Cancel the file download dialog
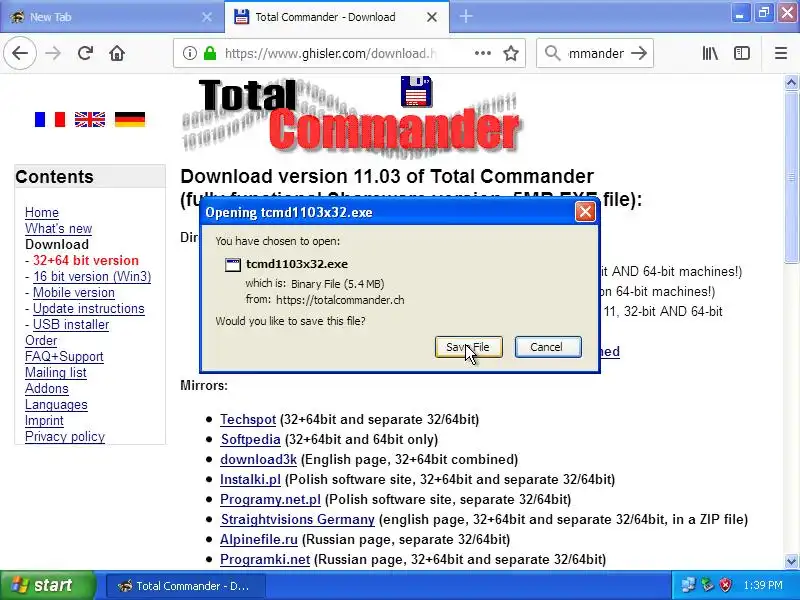This screenshot has height=600, width=800. pyautogui.click(x=547, y=347)
